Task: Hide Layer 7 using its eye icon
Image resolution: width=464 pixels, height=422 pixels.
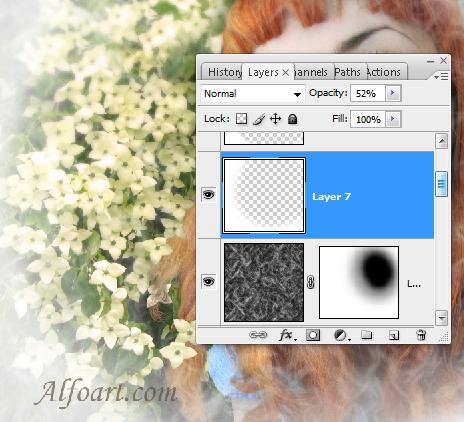Action: point(209,194)
